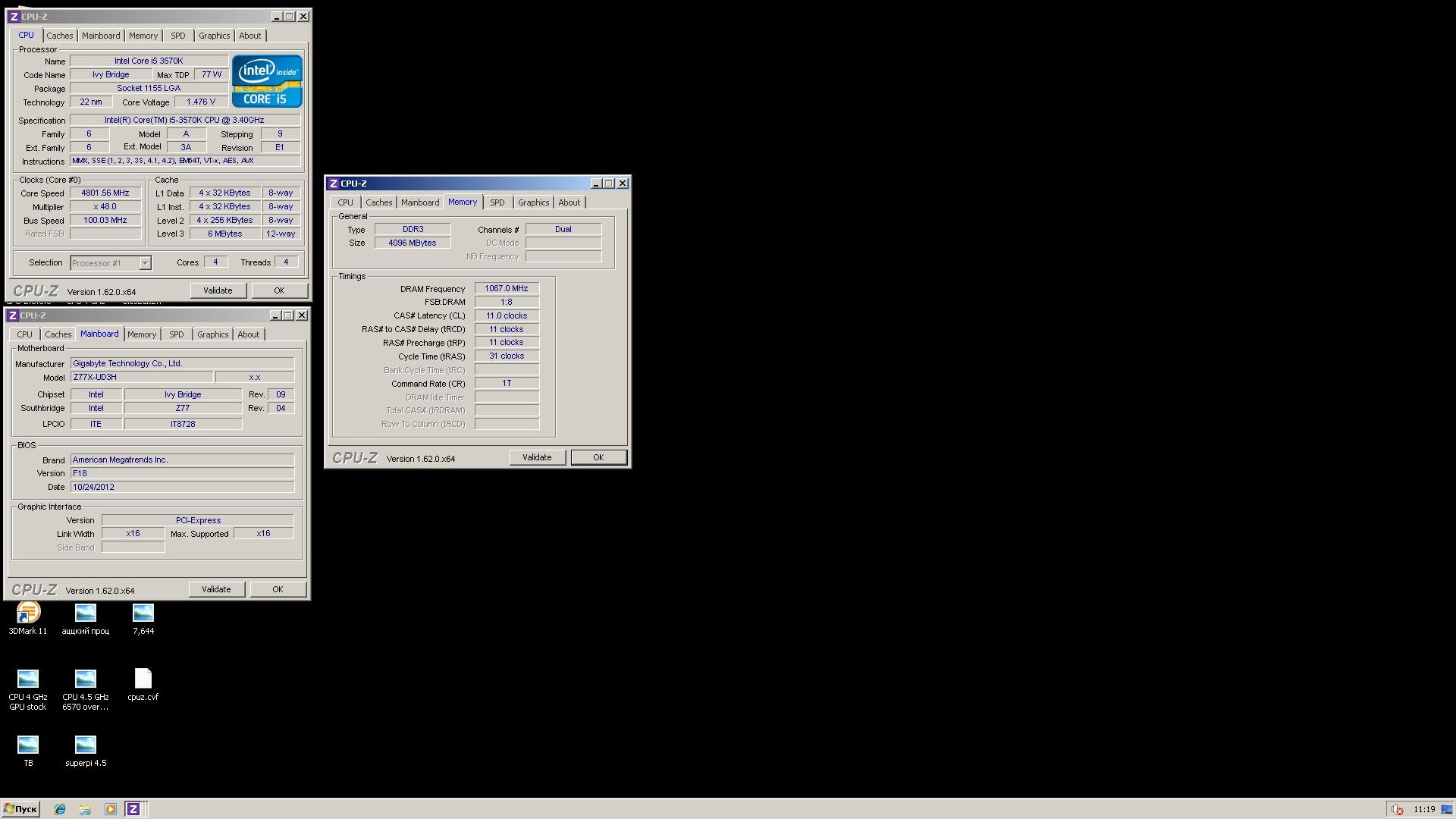Click the CPU-Z Z icon in CPU window title
1456x819 pixels.
tap(14, 17)
